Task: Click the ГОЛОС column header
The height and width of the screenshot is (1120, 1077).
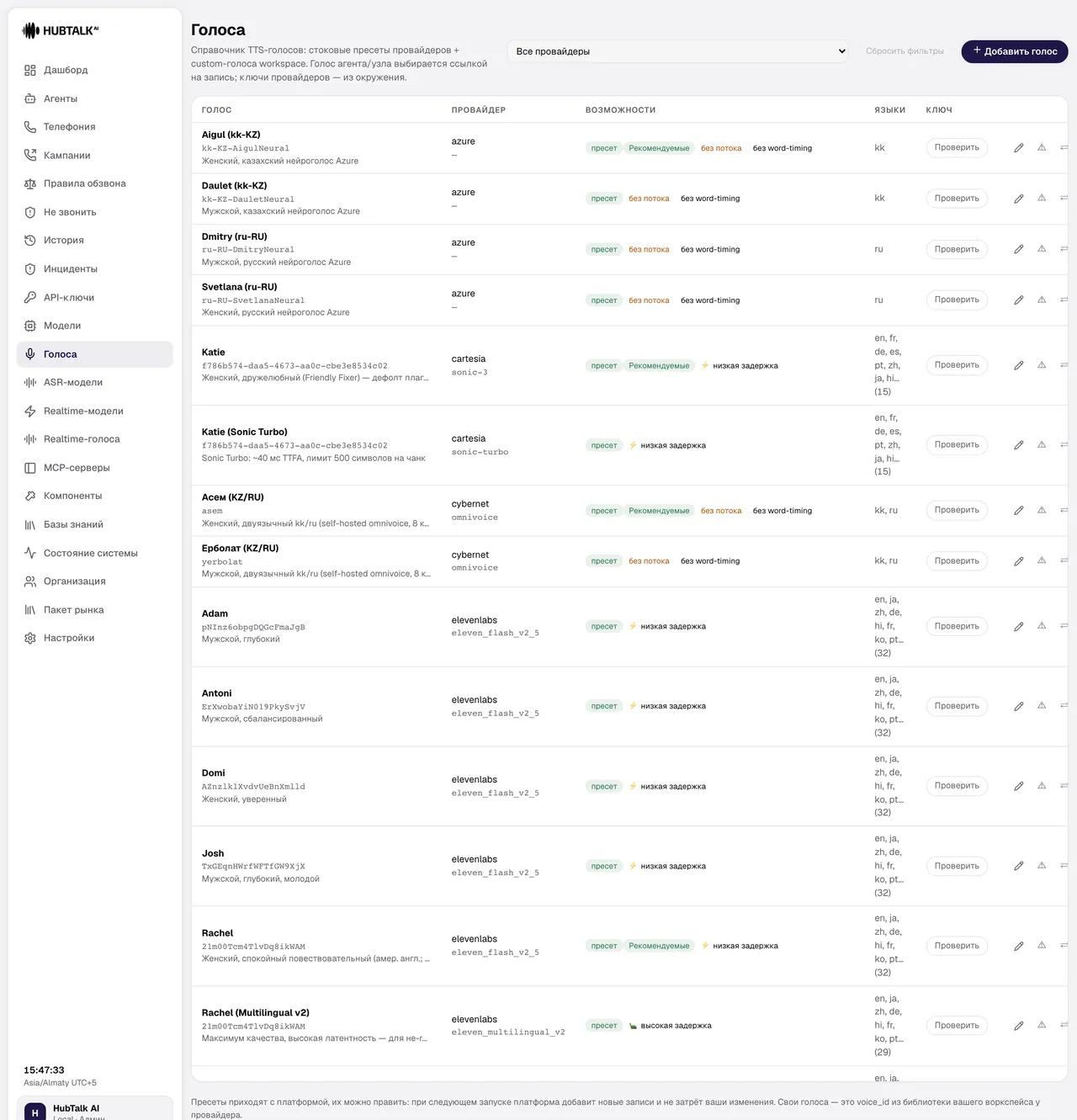Action: [217, 110]
